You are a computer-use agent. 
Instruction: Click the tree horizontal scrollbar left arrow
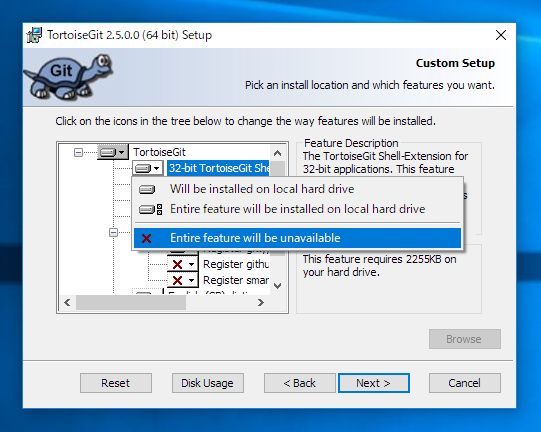point(68,303)
